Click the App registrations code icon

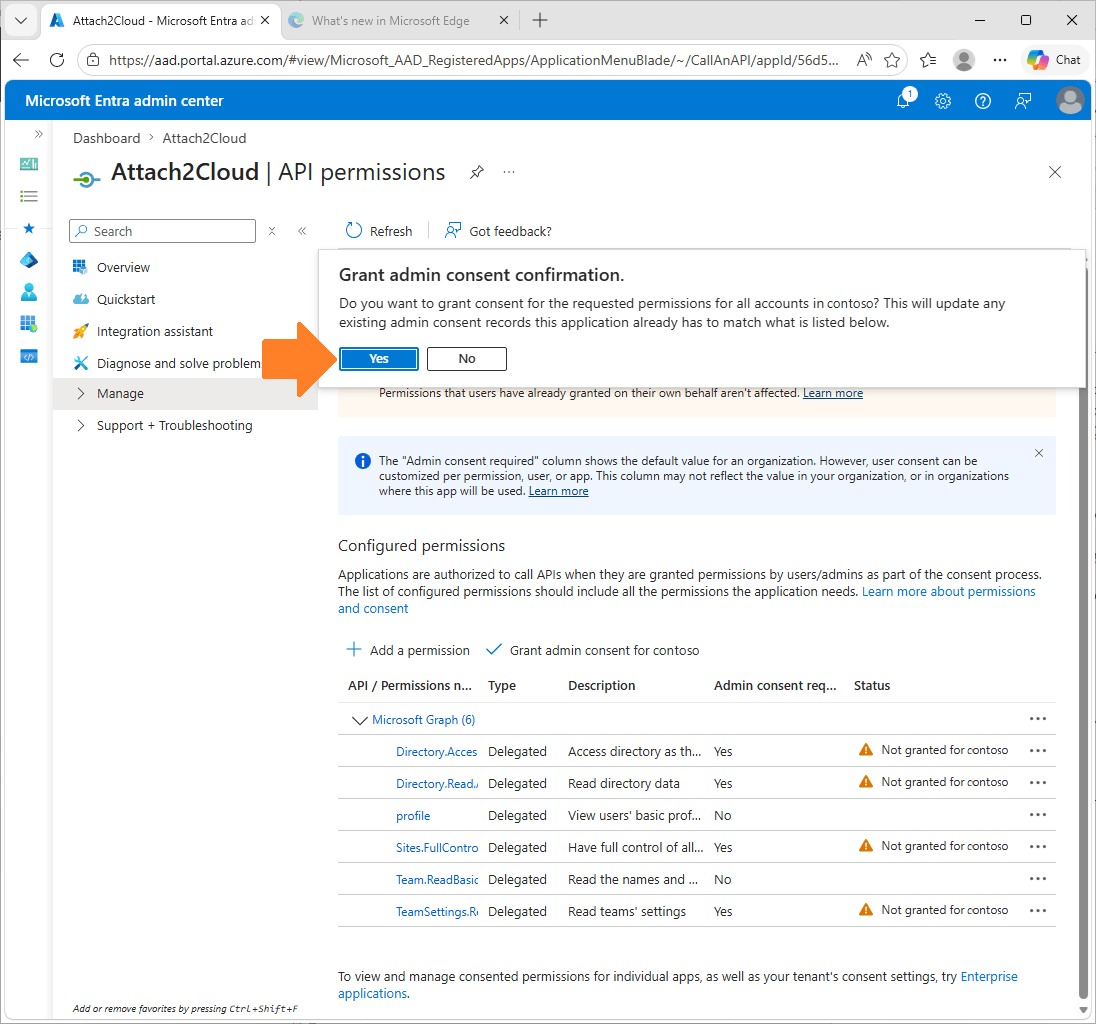point(28,356)
